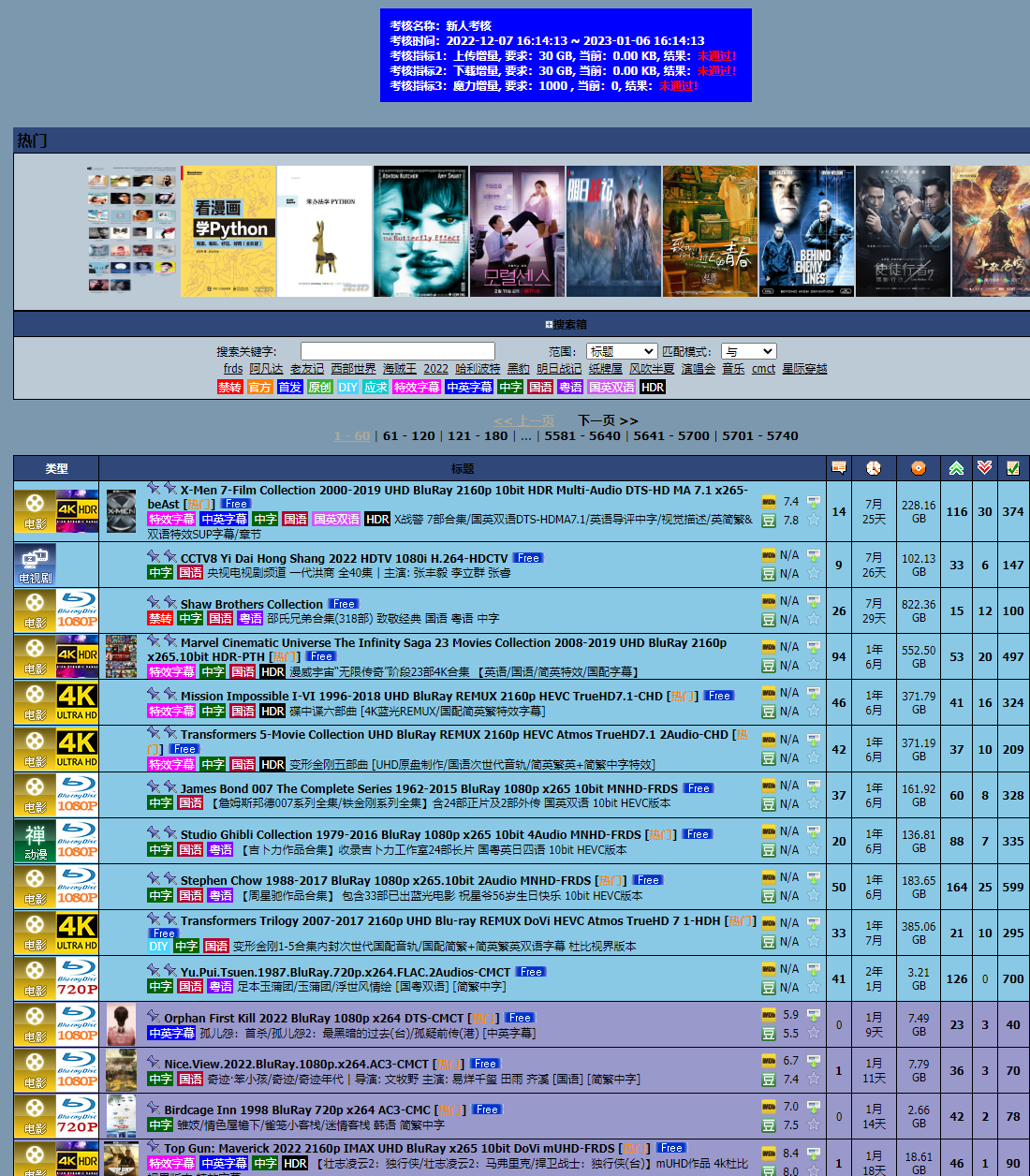Filter by the DIY tag

(x=348, y=387)
